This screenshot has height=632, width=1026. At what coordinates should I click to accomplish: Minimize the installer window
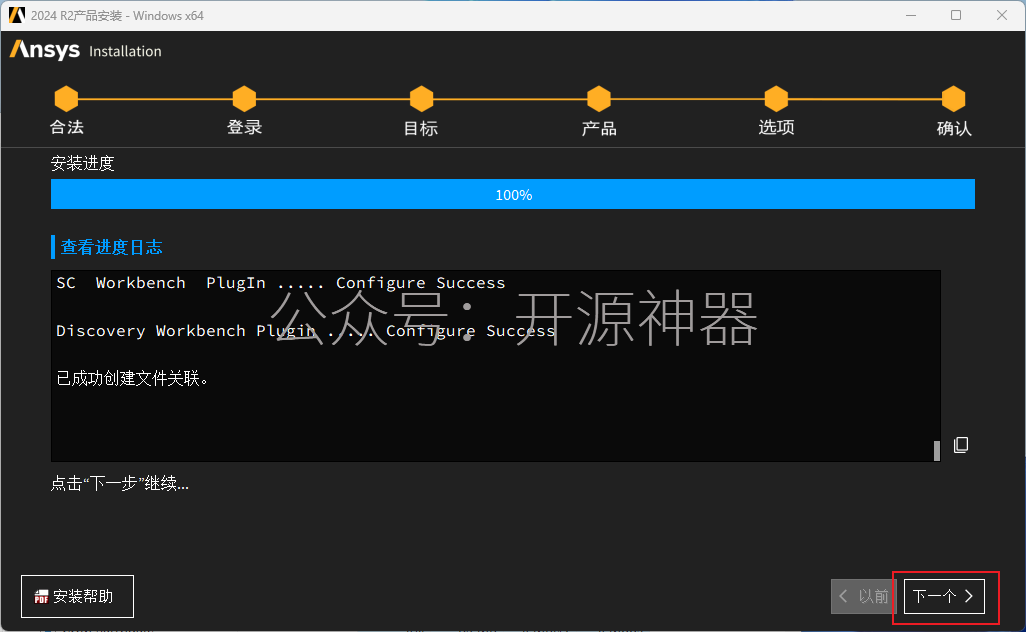pyautogui.click(x=910, y=15)
